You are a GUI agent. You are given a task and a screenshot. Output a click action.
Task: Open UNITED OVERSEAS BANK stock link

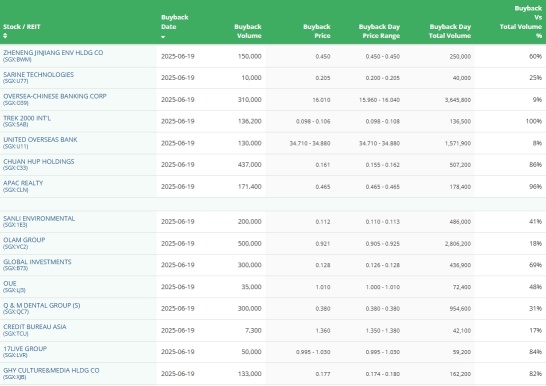40,140
